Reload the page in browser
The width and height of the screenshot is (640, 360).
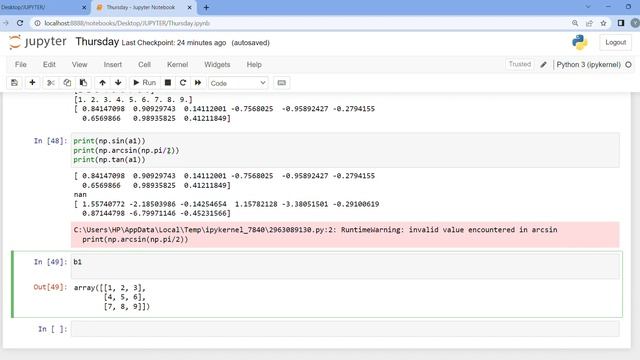pos(20,23)
